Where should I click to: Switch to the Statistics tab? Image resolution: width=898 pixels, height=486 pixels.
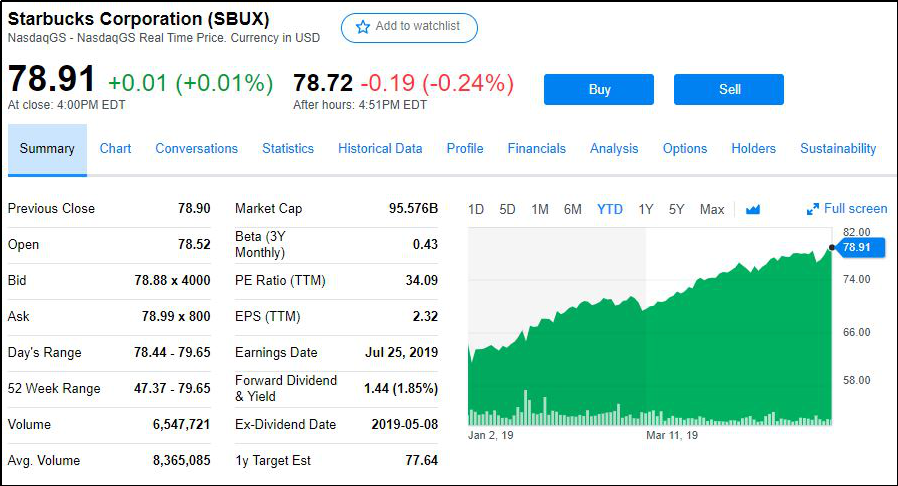tap(288, 149)
